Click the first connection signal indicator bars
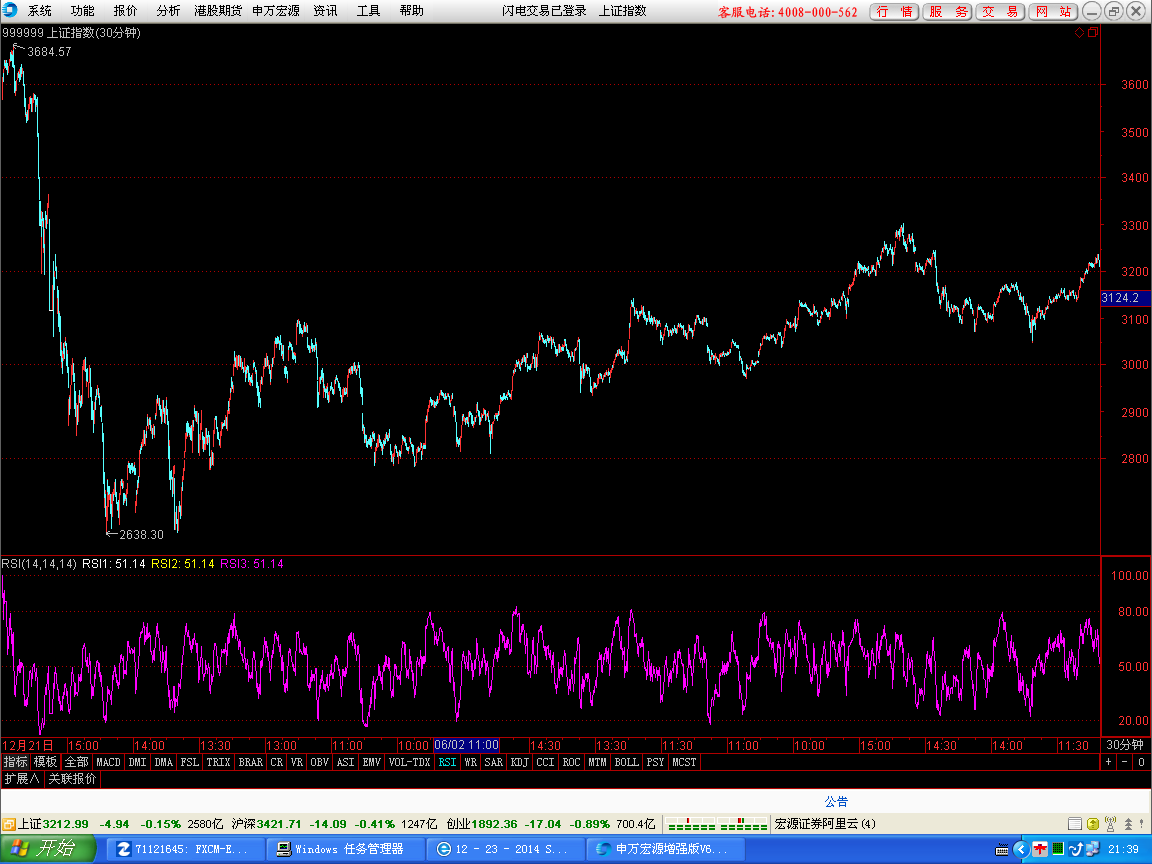Screen dimensions: 1152x864 point(691,824)
